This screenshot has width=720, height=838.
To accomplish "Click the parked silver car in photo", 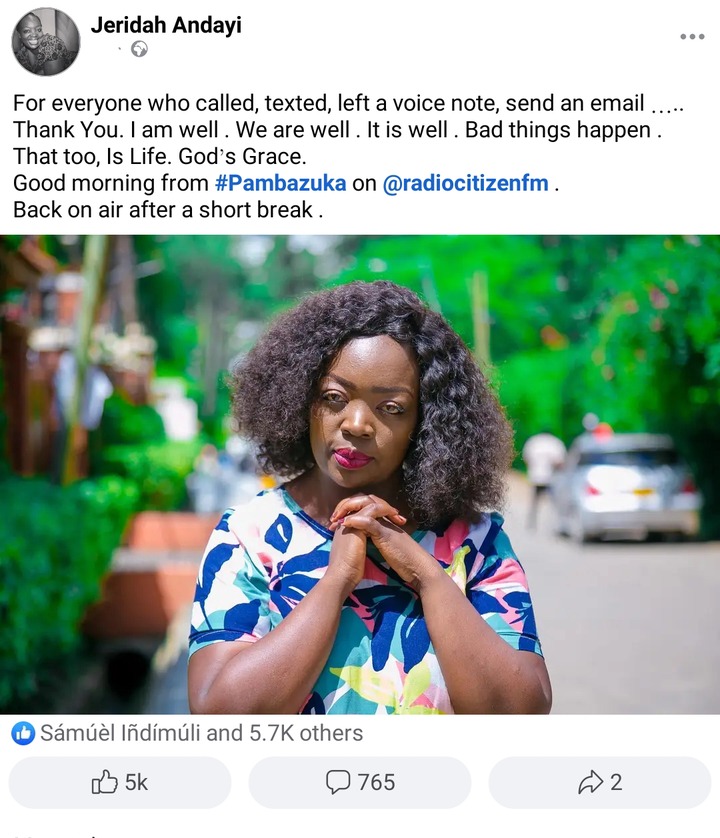I will (x=625, y=485).
